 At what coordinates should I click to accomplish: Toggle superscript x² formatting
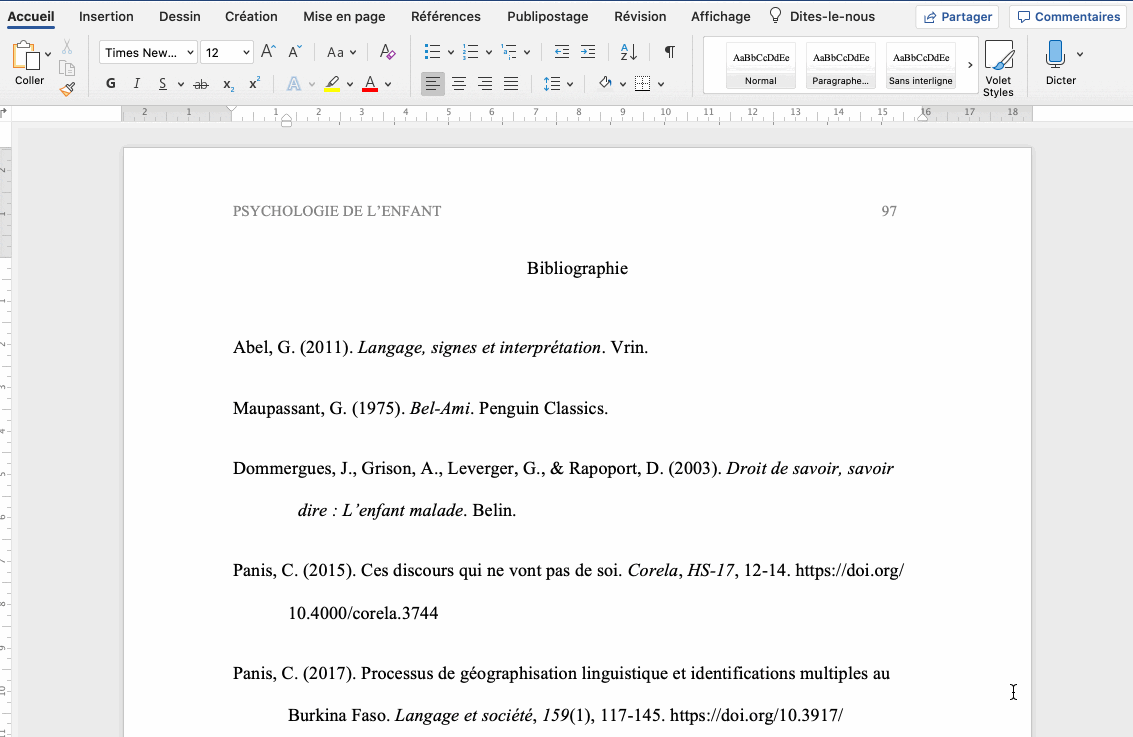pos(254,84)
